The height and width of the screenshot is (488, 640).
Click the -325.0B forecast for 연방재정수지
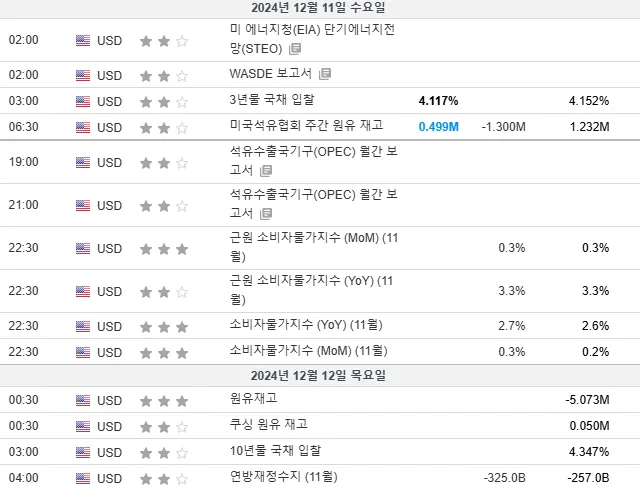504,477
